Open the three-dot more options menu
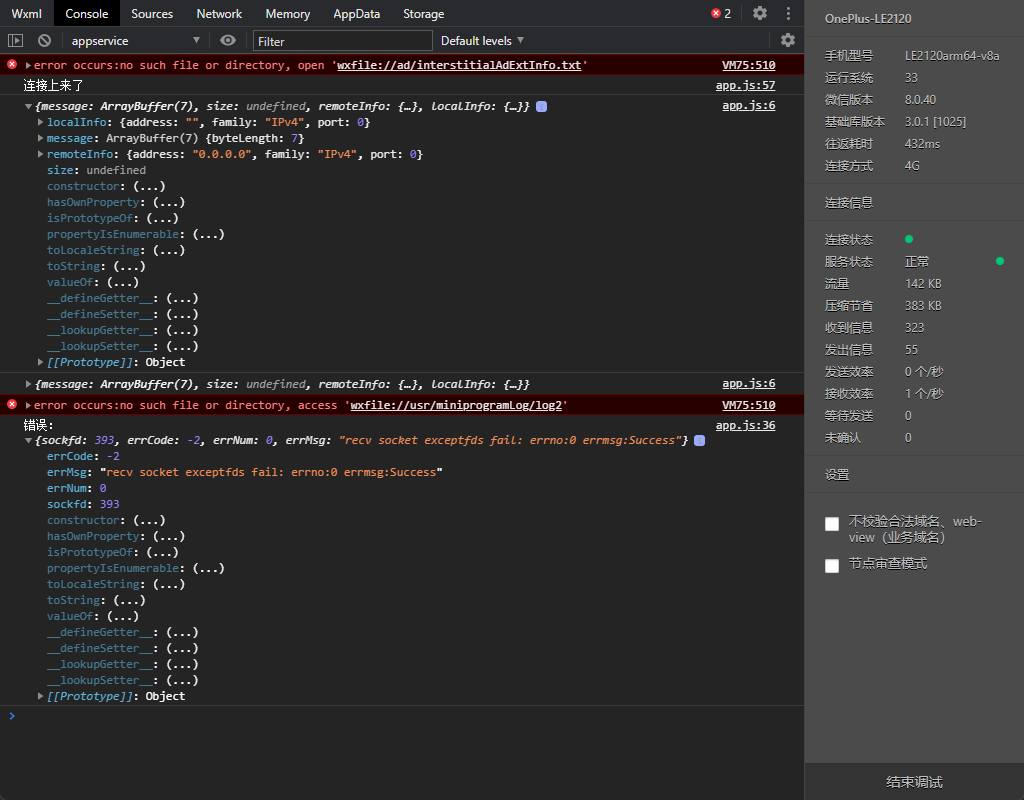 coord(788,13)
